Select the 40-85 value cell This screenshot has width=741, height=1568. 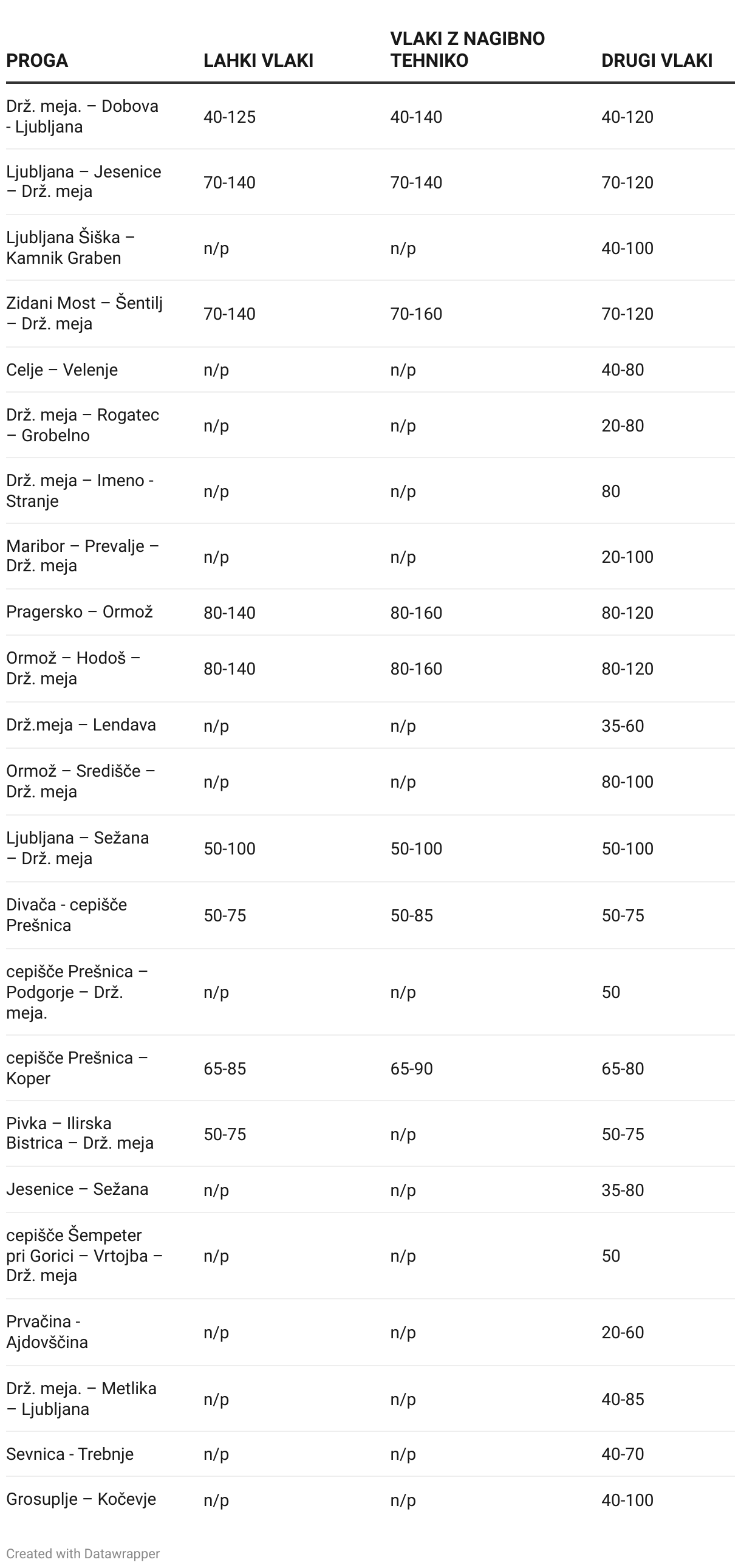623,1399
